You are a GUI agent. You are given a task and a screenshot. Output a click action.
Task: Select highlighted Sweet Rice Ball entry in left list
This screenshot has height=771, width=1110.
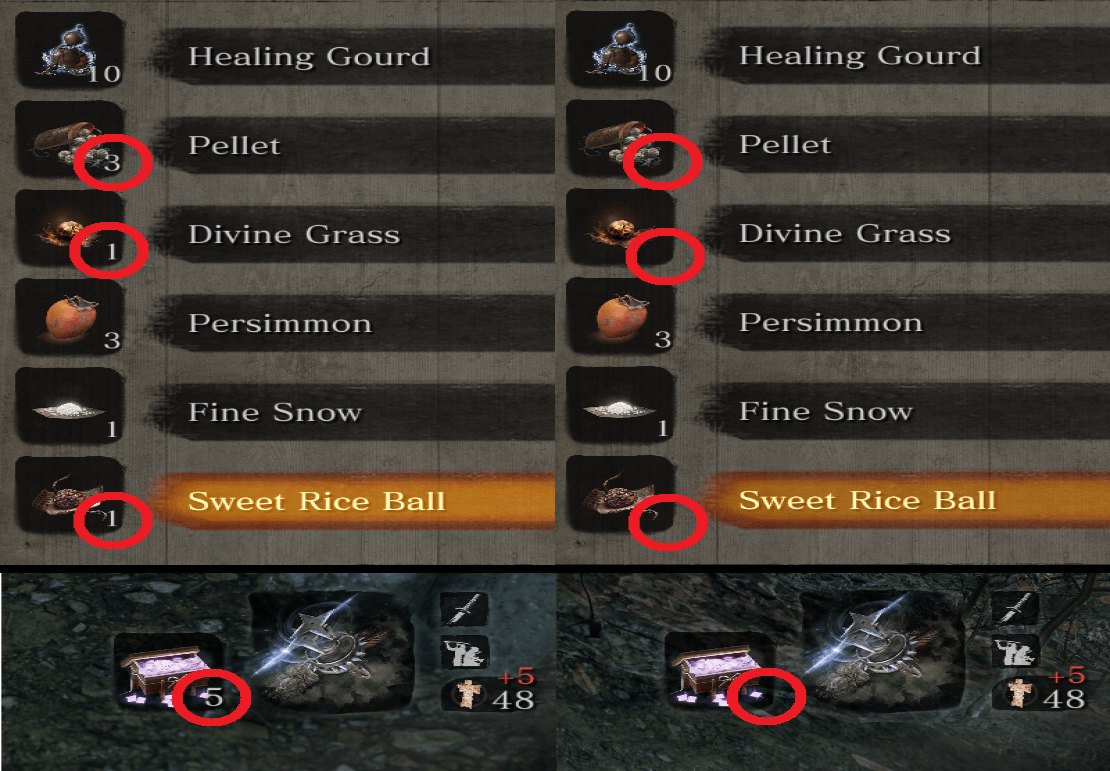click(x=354, y=501)
